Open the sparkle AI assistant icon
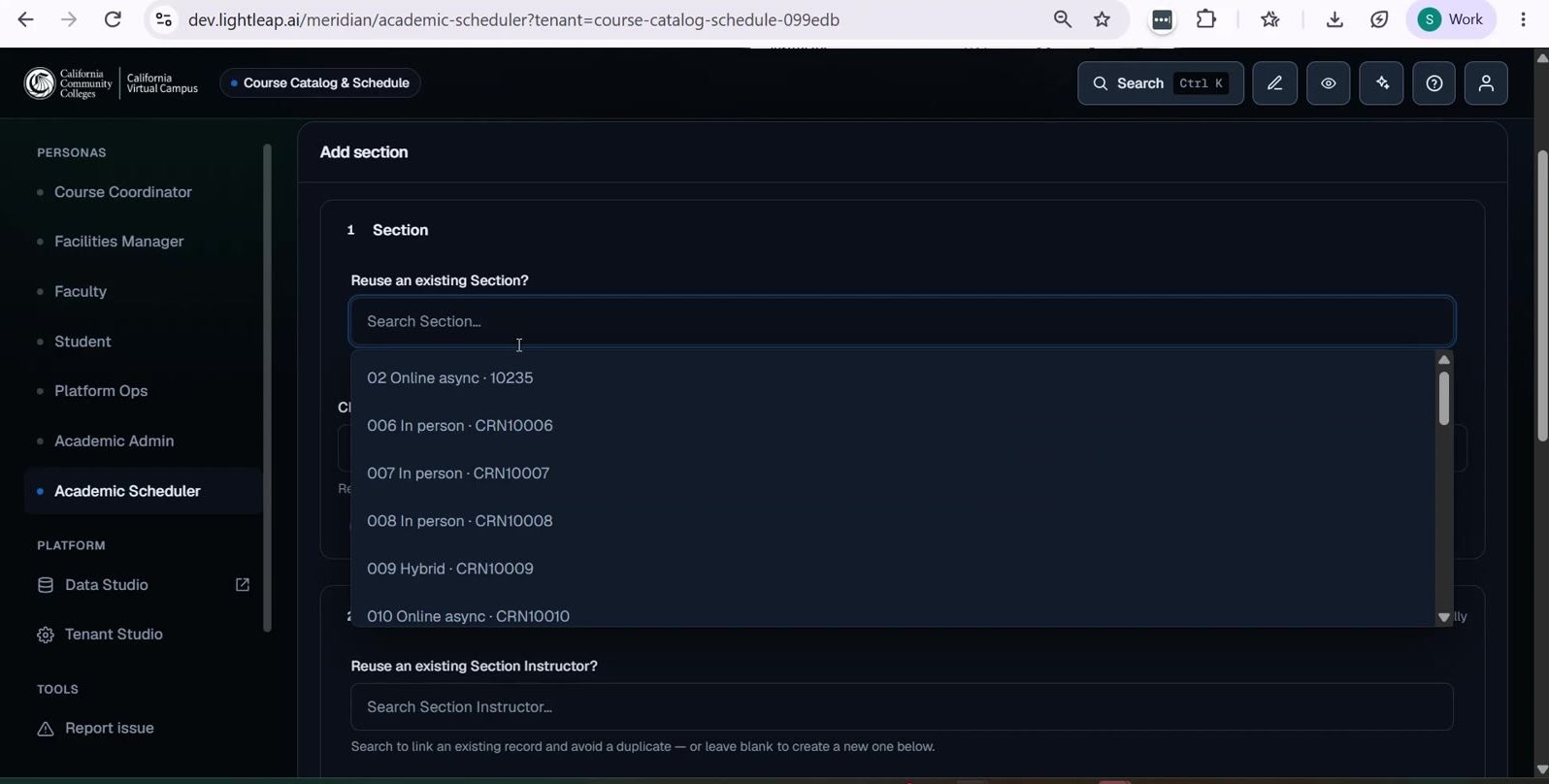This screenshot has width=1549, height=784. (x=1381, y=83)
